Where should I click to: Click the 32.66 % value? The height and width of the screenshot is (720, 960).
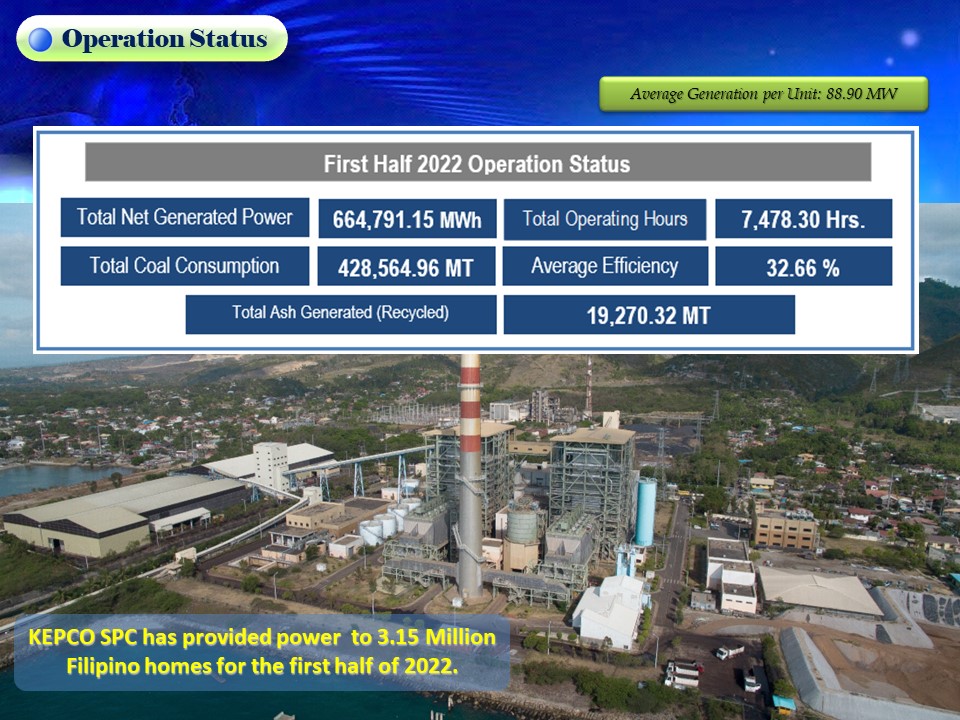(803, 266)
